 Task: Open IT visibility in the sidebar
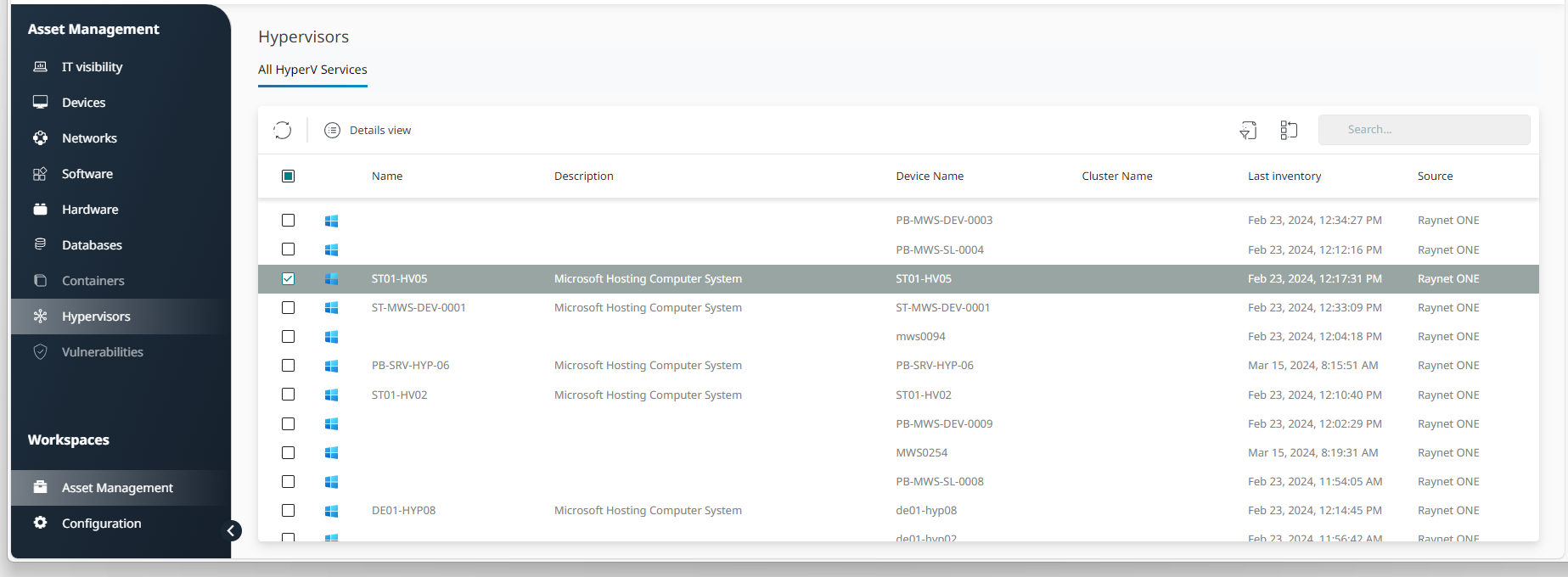pos(92,67)
